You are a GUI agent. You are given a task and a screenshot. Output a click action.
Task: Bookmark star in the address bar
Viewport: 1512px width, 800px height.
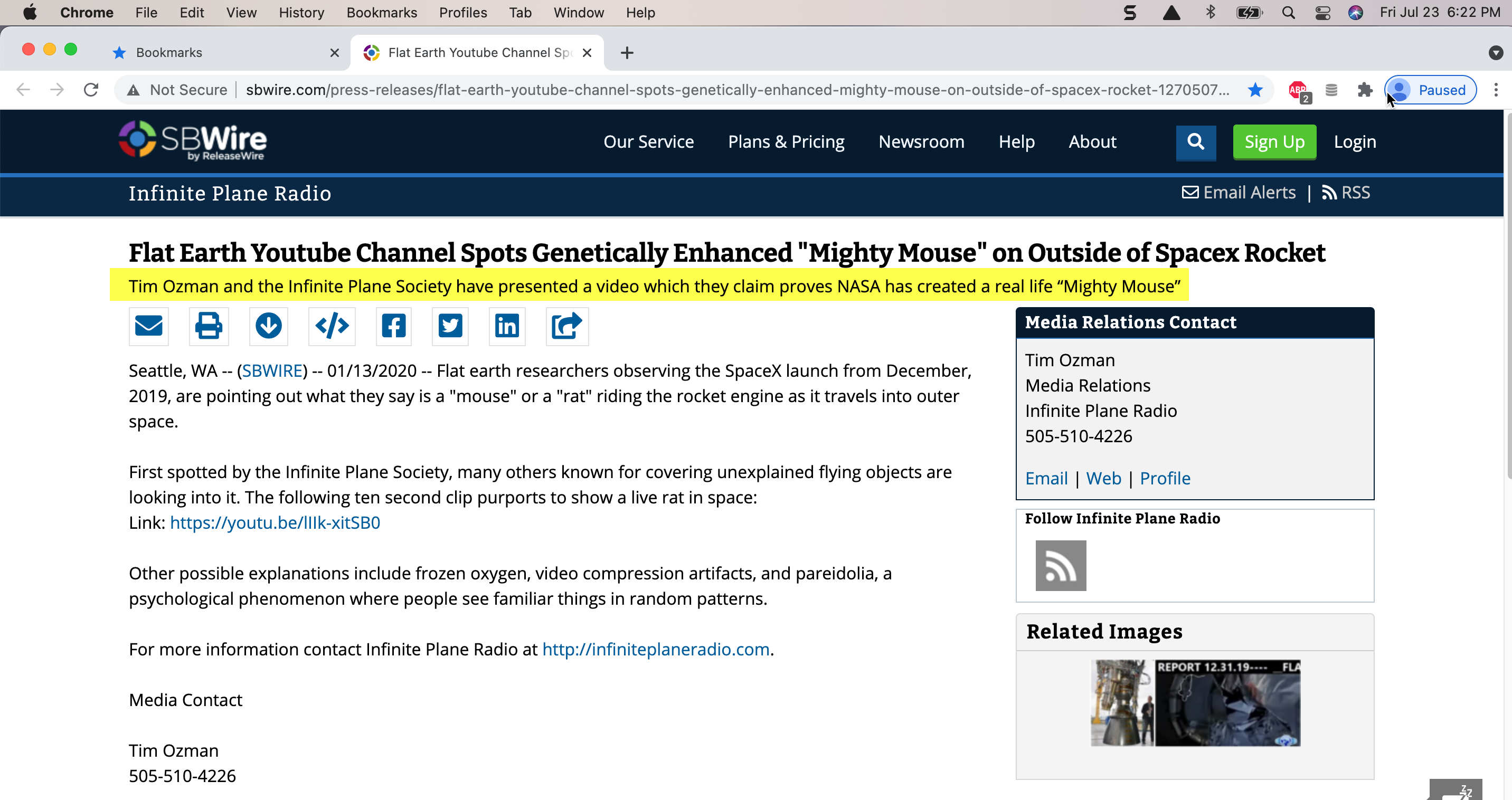(x=1255, y=90)
